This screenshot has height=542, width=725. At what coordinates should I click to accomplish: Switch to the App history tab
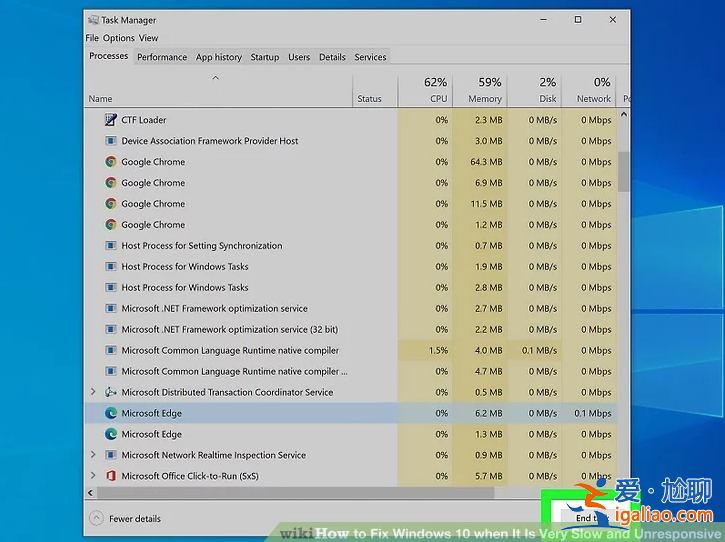(x=219, y=57)
